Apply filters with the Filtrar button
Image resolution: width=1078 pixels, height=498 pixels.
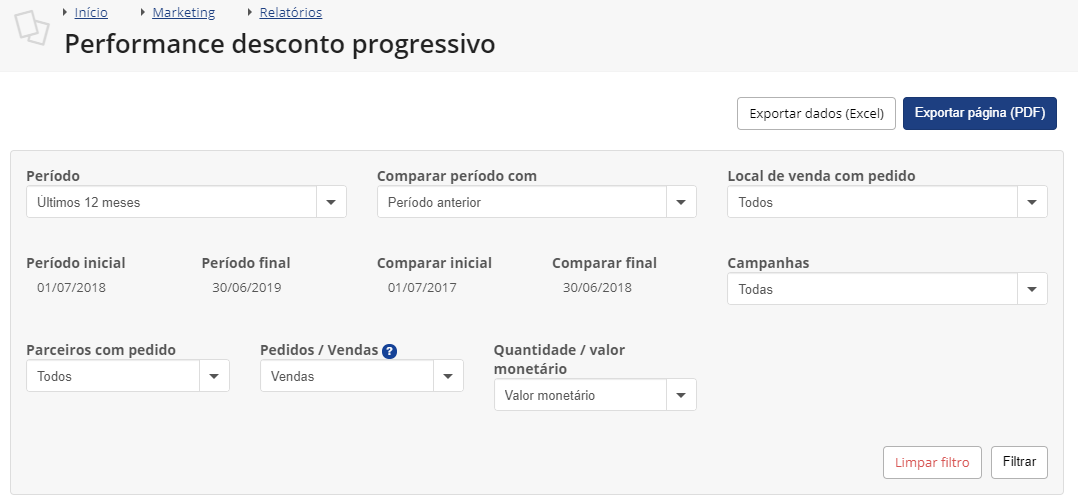coord(1020,462)
